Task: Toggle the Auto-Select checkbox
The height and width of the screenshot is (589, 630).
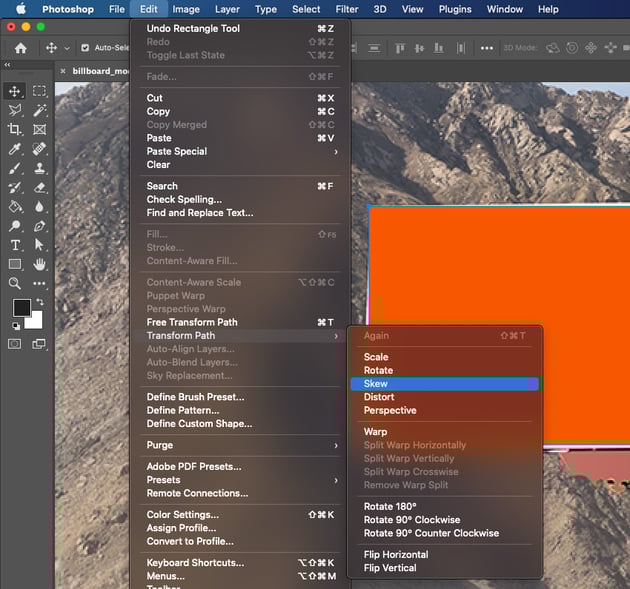Action: tap(85, 48)
